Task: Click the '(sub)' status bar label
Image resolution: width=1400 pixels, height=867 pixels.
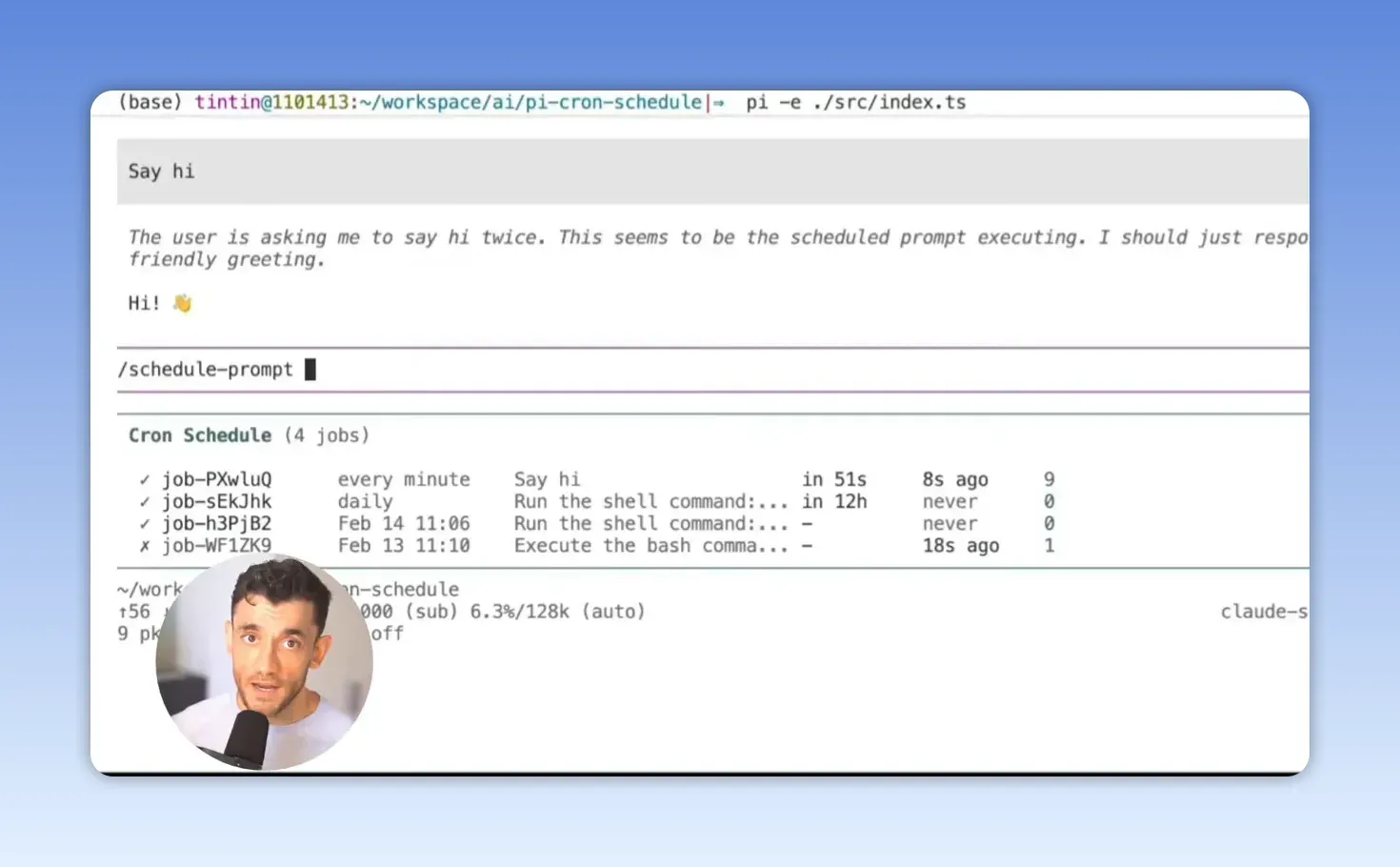Action: pos(431,612)
